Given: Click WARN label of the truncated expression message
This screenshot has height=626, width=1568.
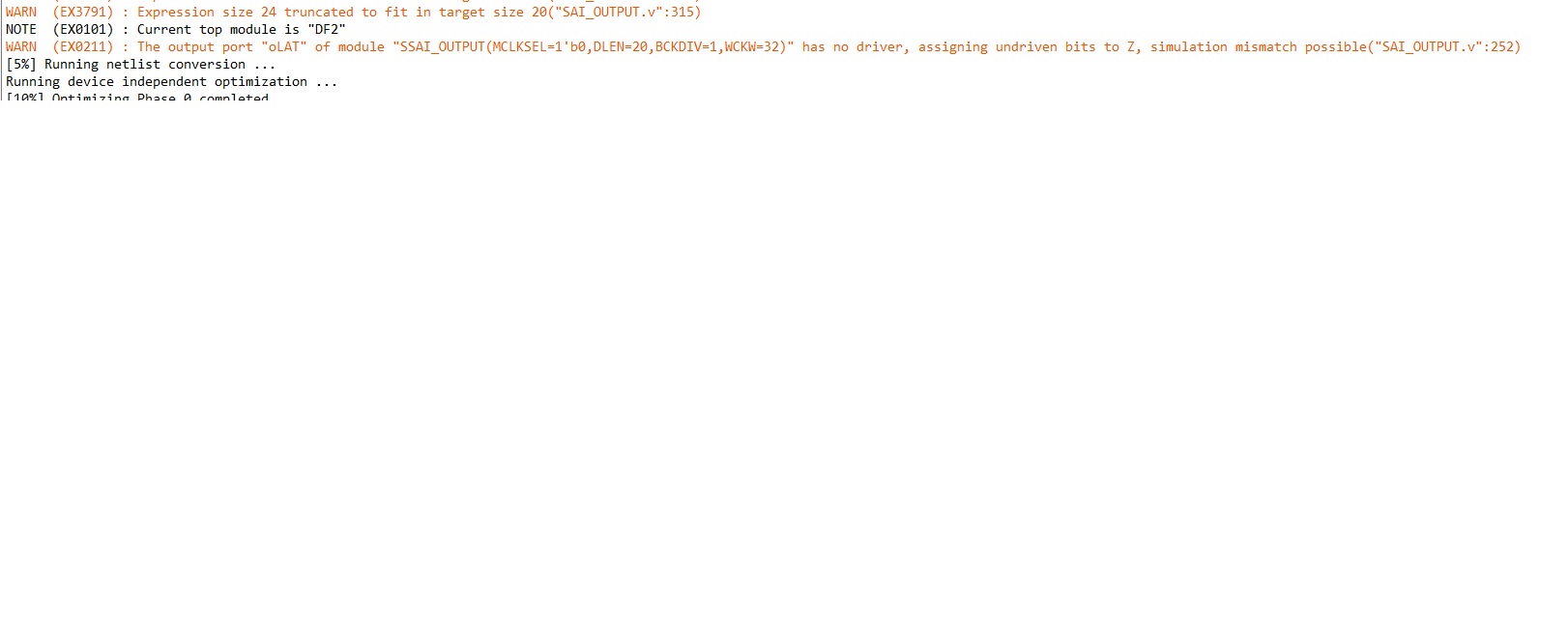Looking at the screenshot, I should click(21, 13).
